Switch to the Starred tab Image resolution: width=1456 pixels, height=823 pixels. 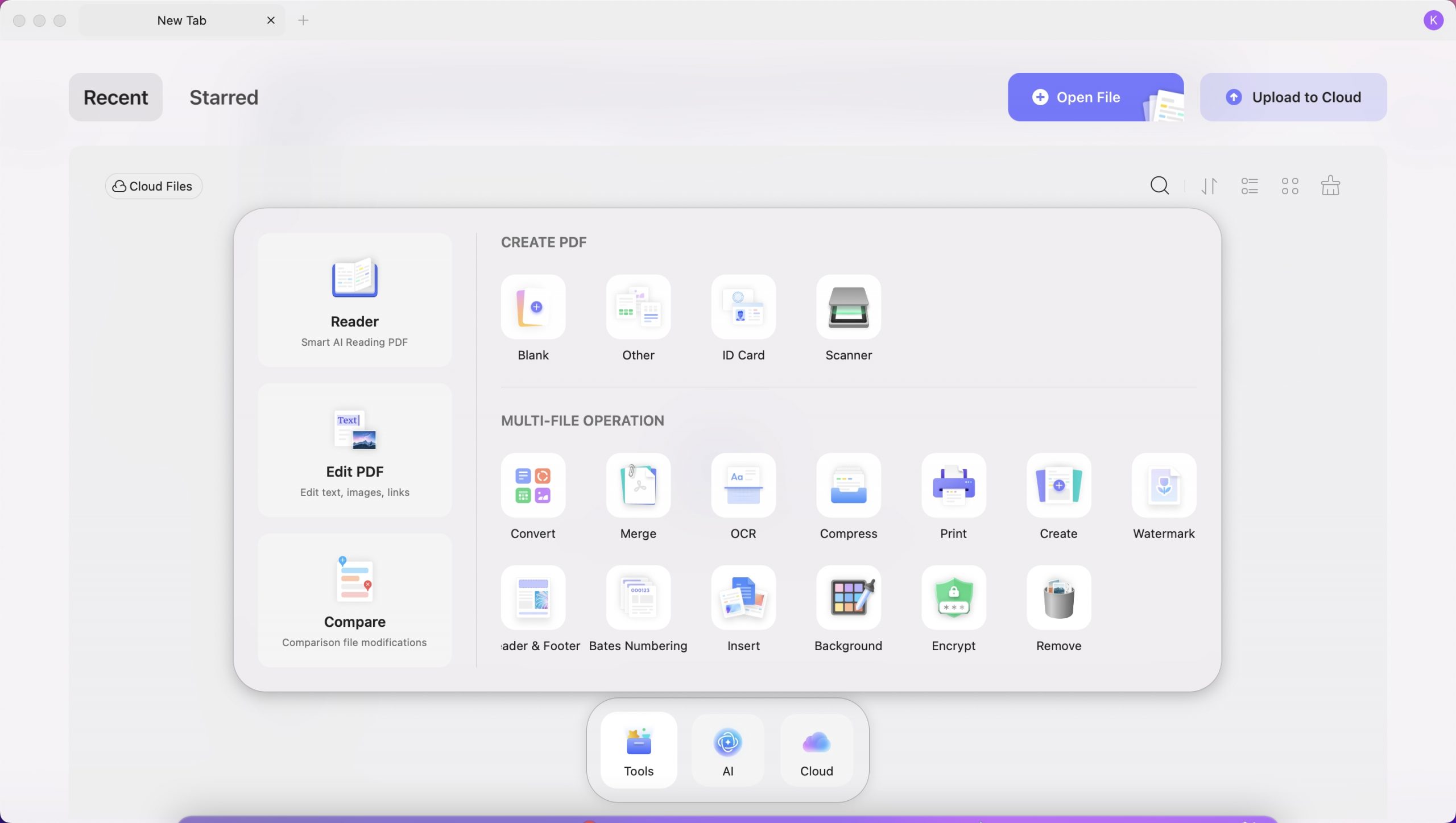[x=224, y=97]
